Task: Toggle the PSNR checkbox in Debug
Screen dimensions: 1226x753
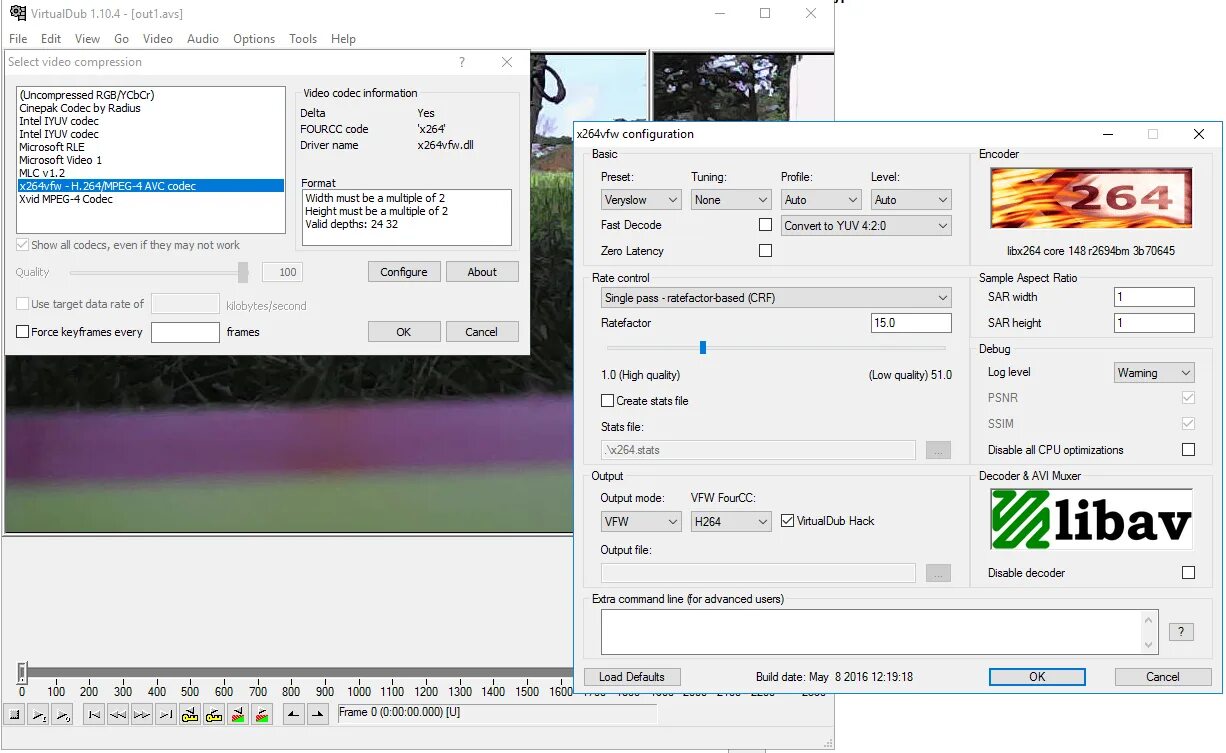Action: [x=1188, y=398]
